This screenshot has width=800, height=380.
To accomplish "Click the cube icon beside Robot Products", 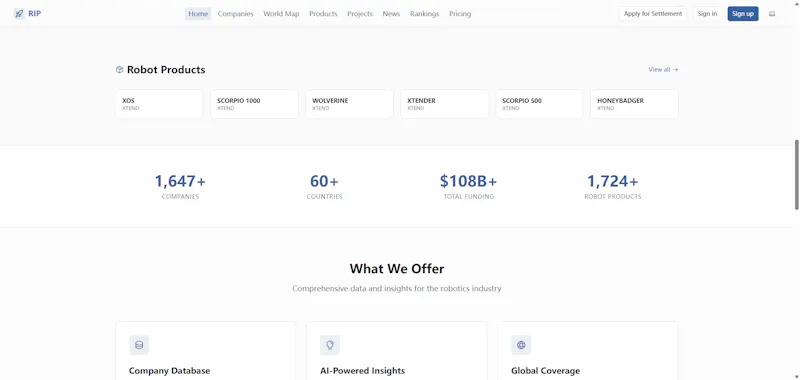I will 119,70.
